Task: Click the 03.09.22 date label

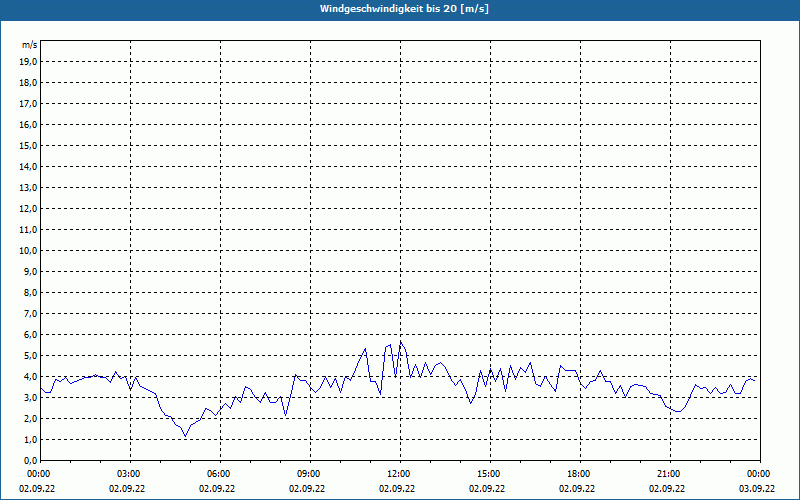Action: (x=757, y=489)
